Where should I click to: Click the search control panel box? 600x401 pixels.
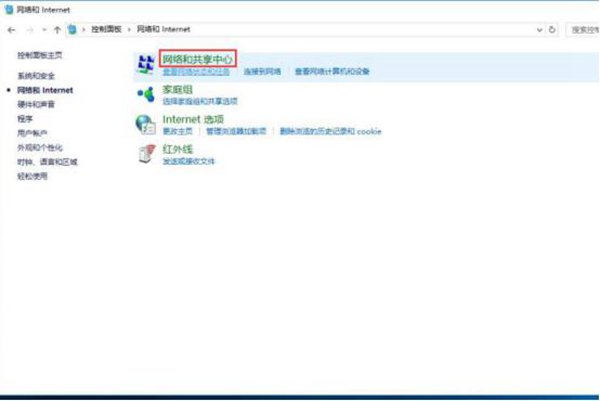(583, 30)
